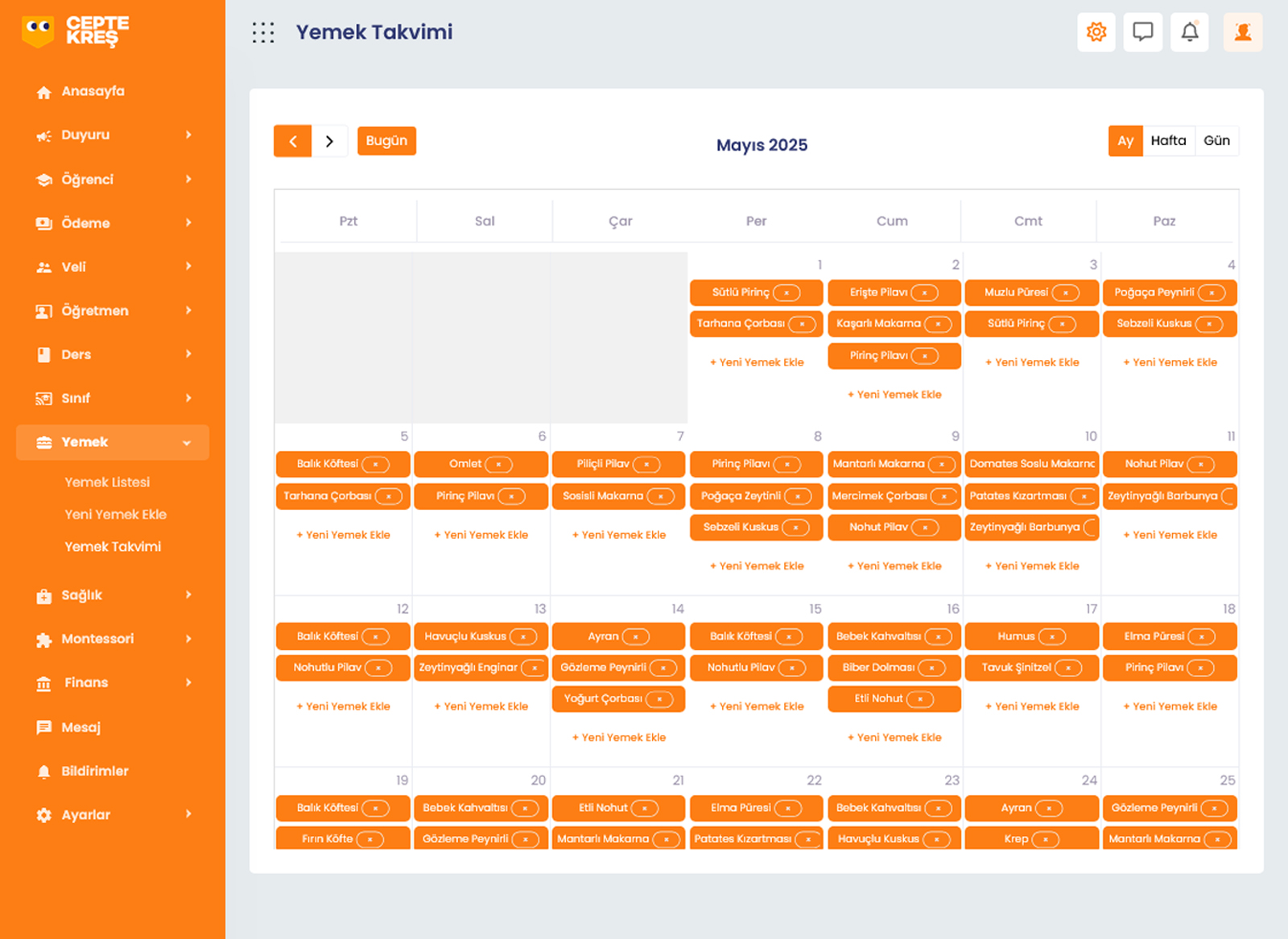
Task: Open settings gear icon in top bar
Action: [x=1096, y=32]
